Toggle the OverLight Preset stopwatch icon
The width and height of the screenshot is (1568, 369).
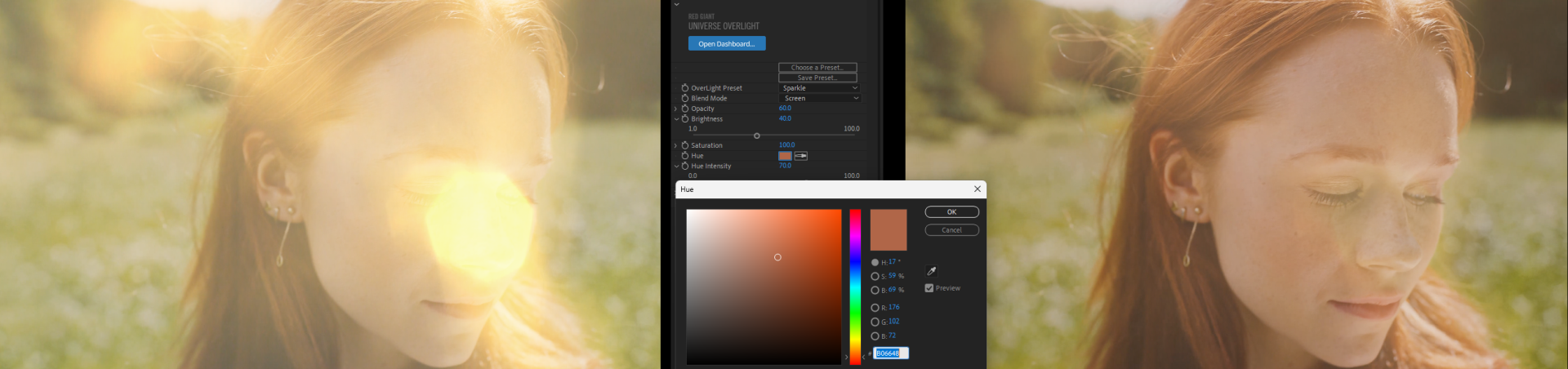(x=684, y=87)
